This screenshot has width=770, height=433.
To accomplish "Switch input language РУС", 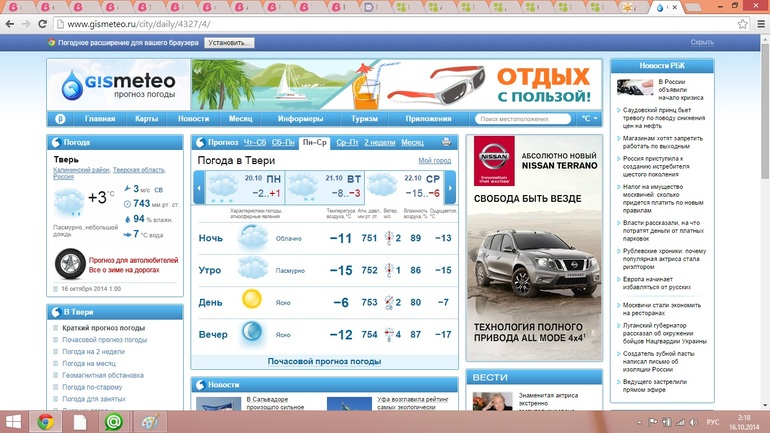I will [x=713, y=422].
